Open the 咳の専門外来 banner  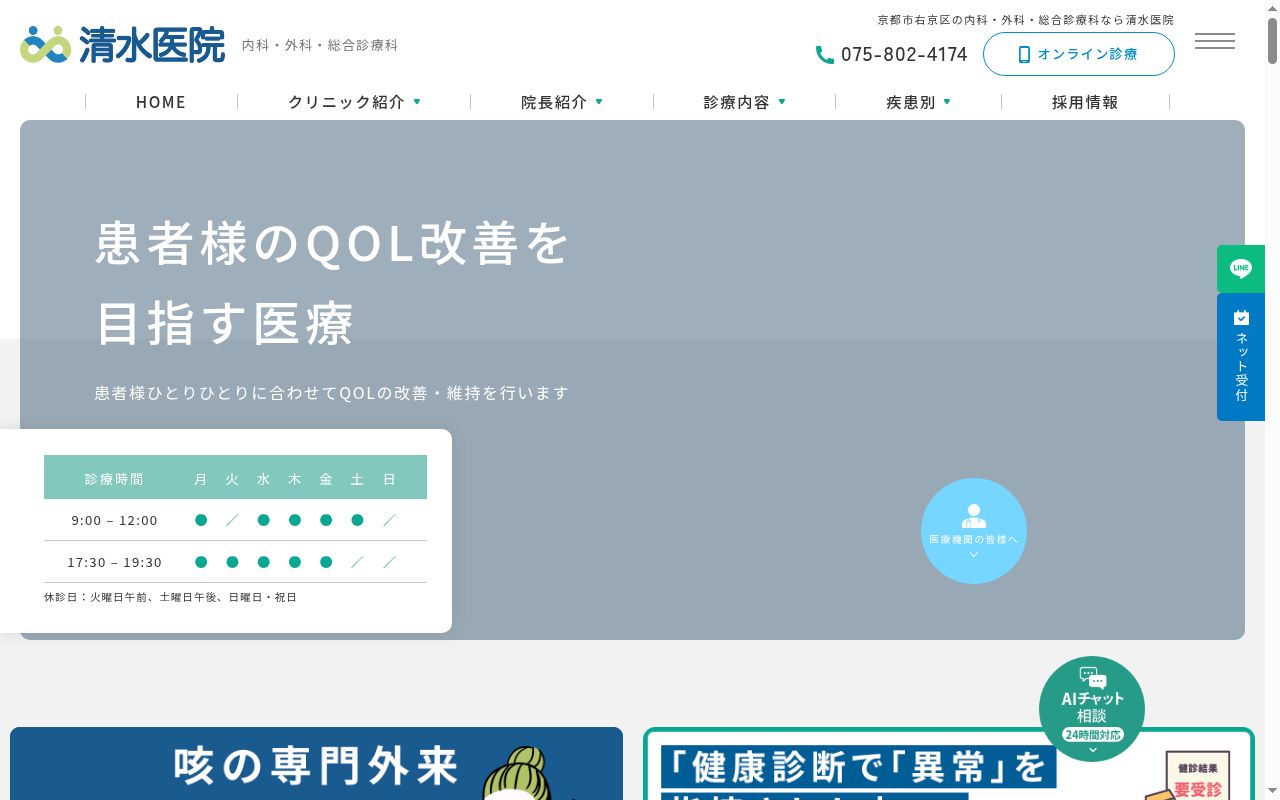pos(316,763)
